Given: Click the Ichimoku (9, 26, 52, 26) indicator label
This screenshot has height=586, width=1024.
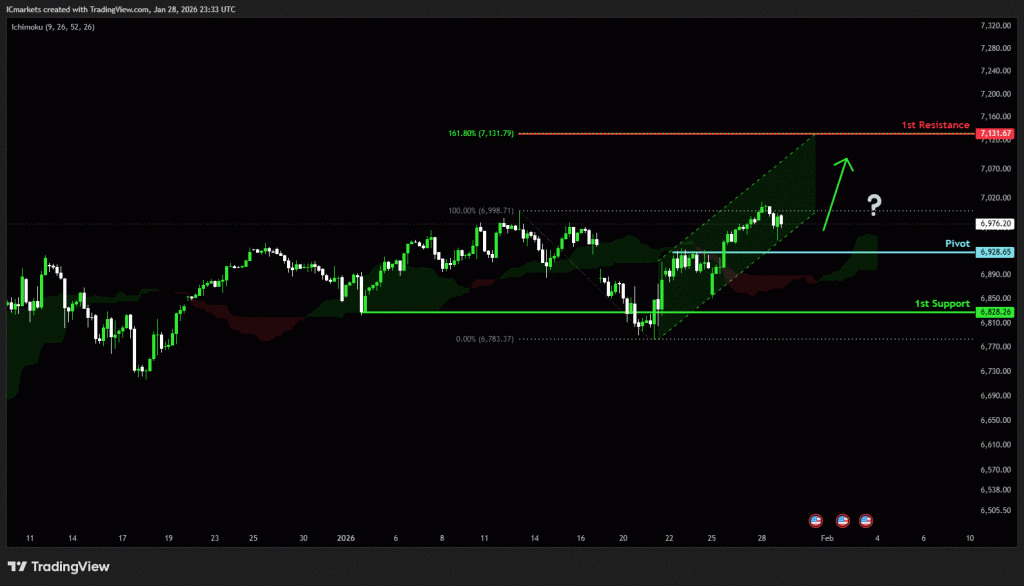Looking at the screenshot, I should (x=53, y=27).
